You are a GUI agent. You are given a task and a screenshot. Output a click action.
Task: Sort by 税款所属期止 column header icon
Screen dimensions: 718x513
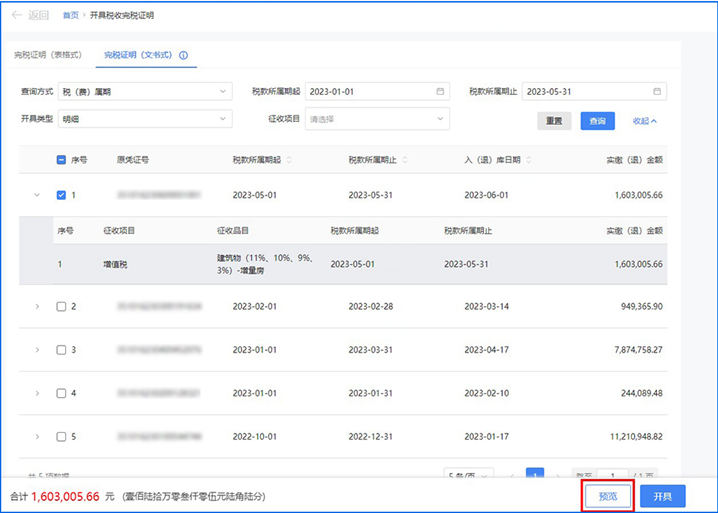405,160
